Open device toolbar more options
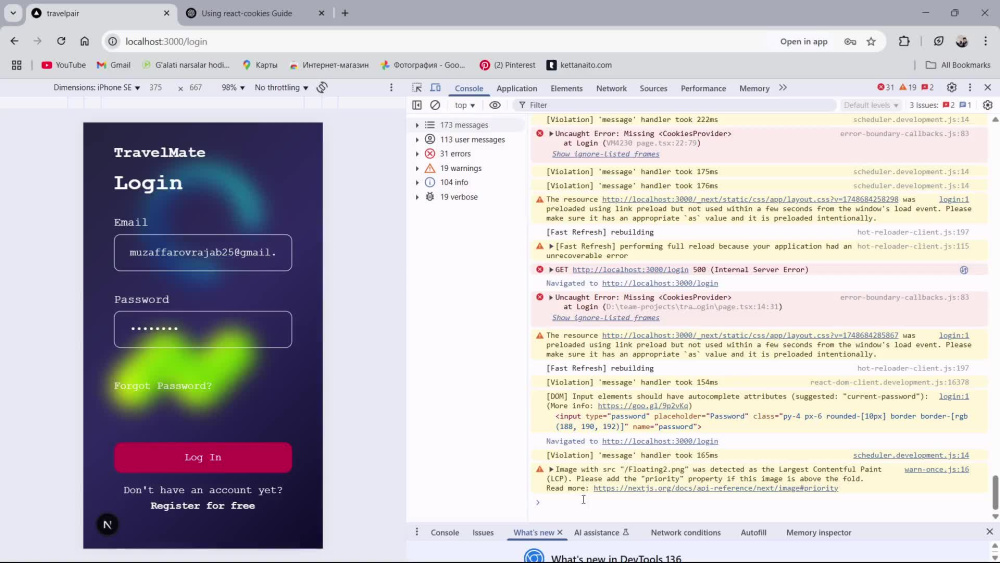Viewport: 1000px width, 563px height. [392, 87]
